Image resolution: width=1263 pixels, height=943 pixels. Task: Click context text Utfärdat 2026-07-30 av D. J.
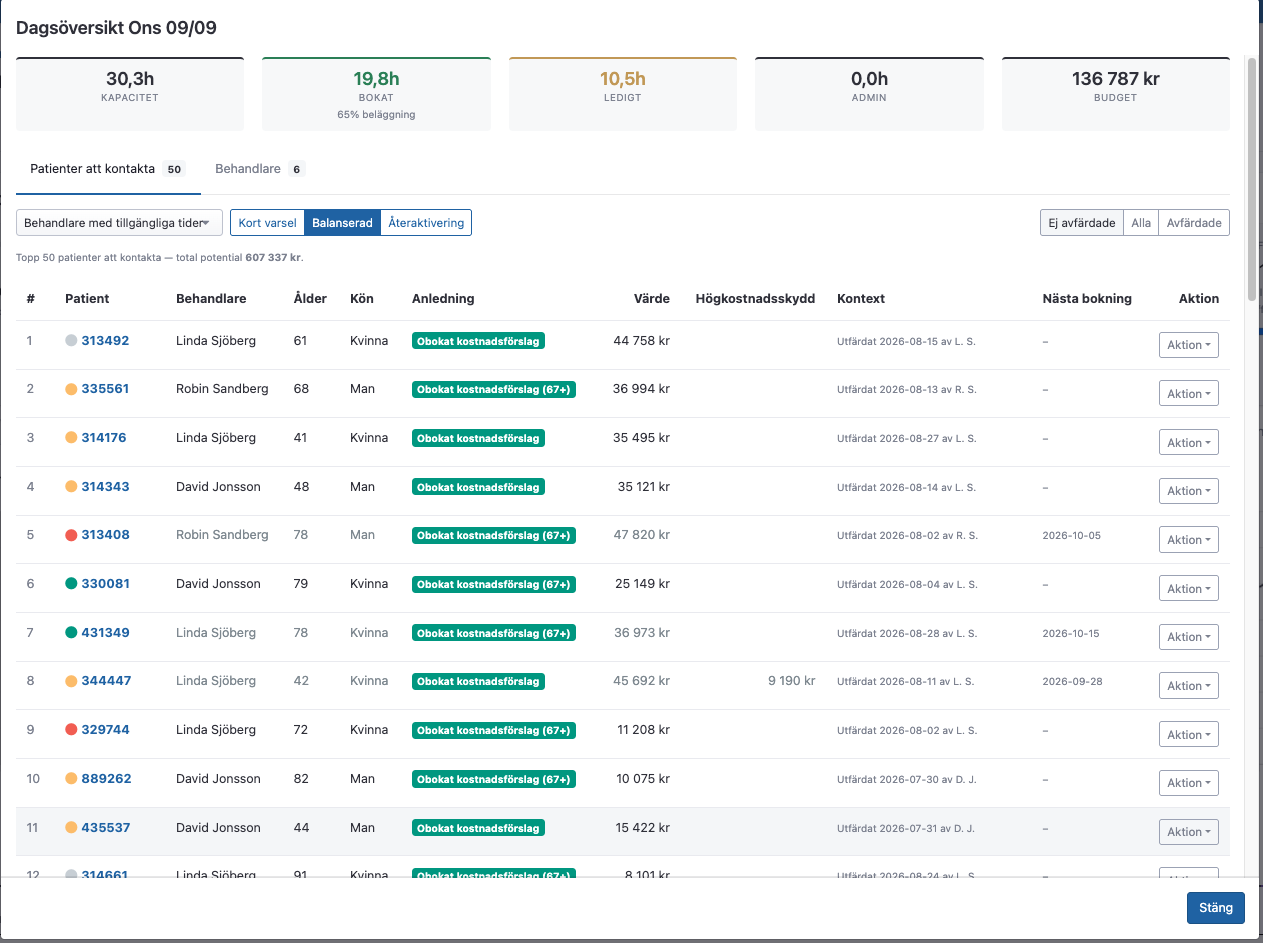[906, 779]
